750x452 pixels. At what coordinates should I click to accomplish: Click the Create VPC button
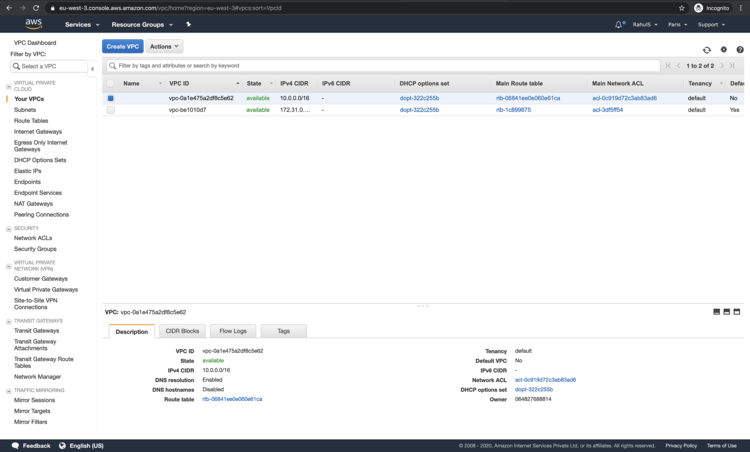click(x=122, y=46)
